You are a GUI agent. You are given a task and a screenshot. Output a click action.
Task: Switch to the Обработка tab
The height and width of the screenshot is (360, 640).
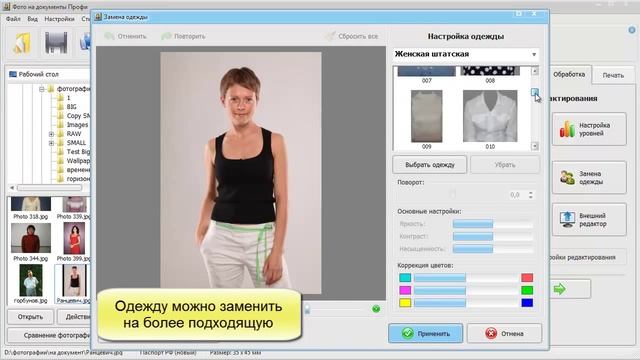pyautogui.click(x=569, y=75)
